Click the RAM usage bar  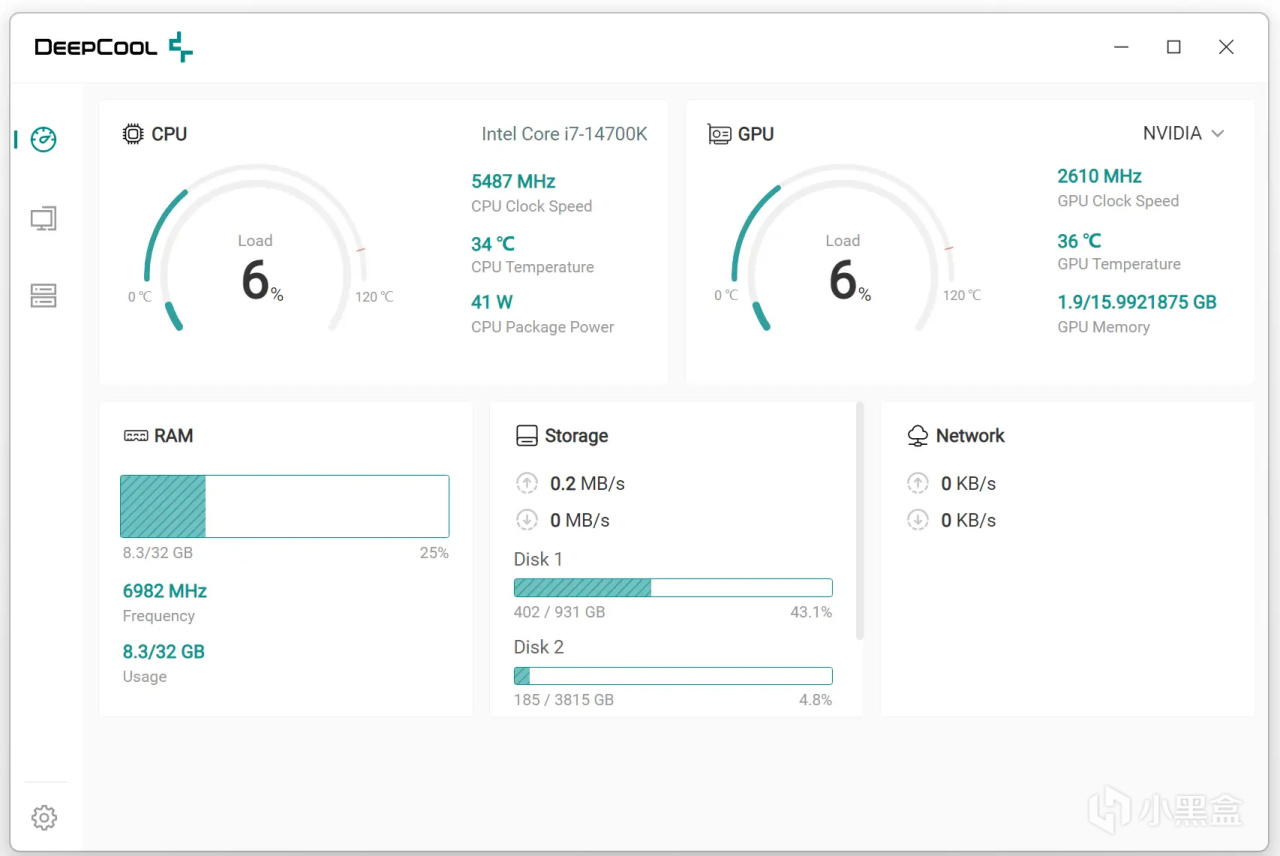coord(285,507)
